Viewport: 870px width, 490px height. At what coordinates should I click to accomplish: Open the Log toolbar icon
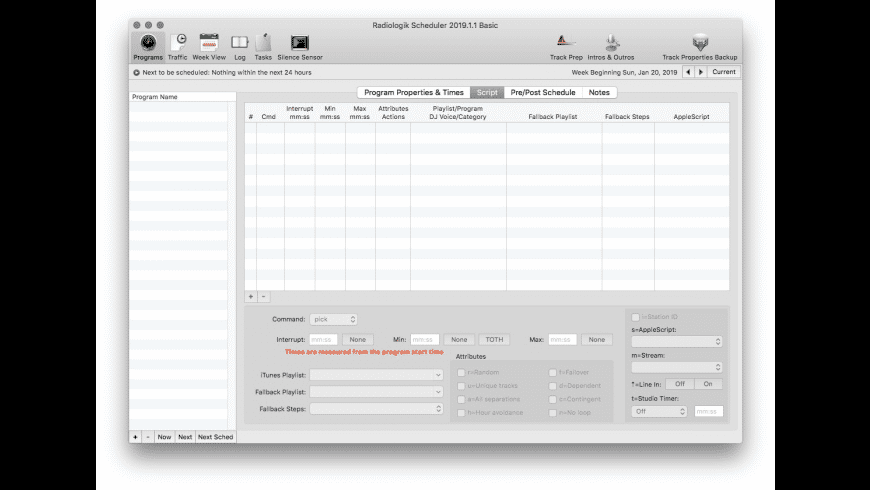click(x=240, y=44)
